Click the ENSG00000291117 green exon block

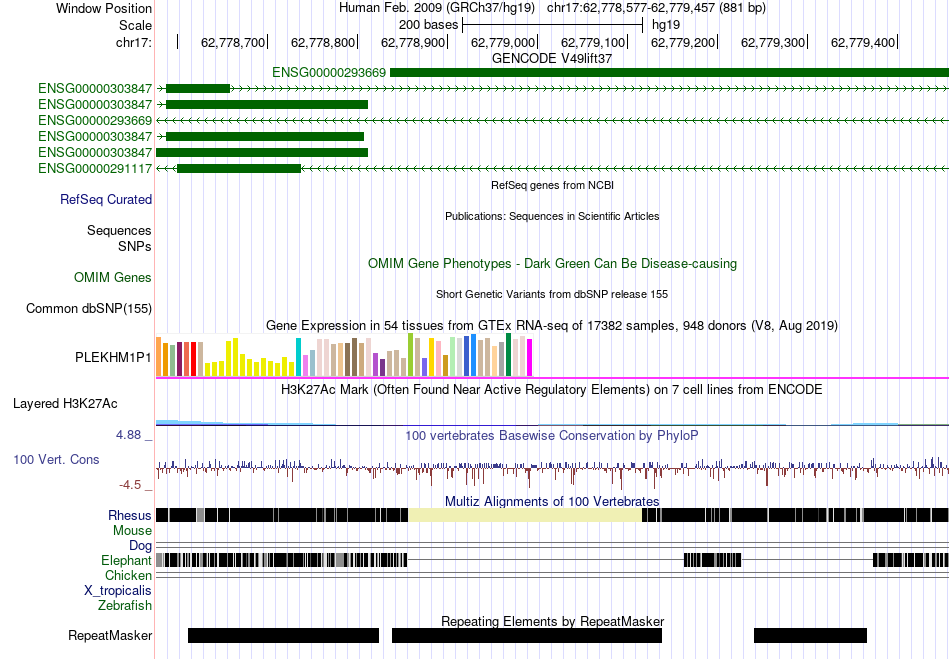tap(239, 168)
